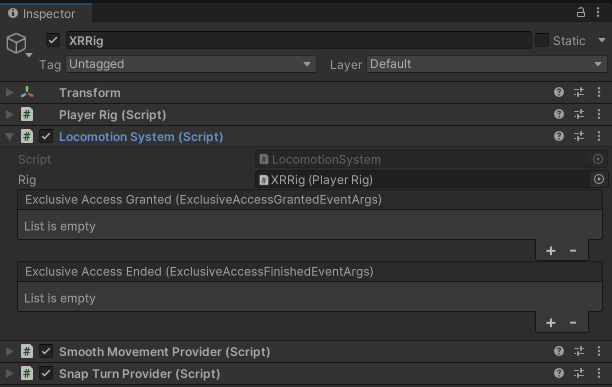612x387 pixels.
Task: Click the Exclusive Access Granted event header
Action: click(310, 200)
